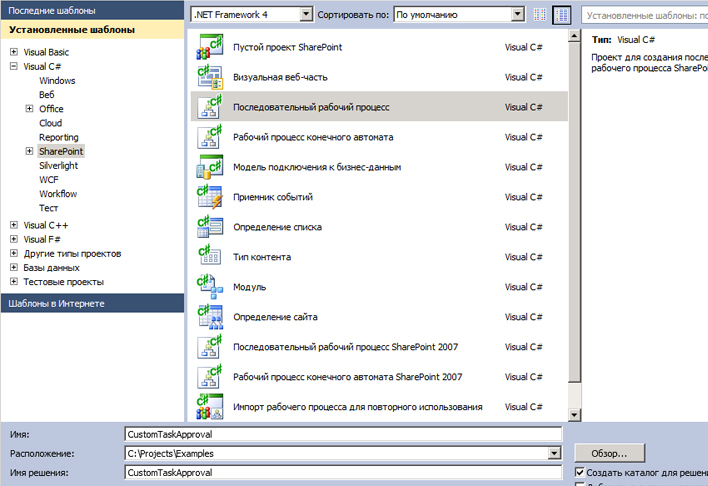Viewport: 708px width, 486px height.
Task: Select Последовательный рабочий процесс SharePoint 2007 icon
Action: pyautogui.click(x=210, y=347)
